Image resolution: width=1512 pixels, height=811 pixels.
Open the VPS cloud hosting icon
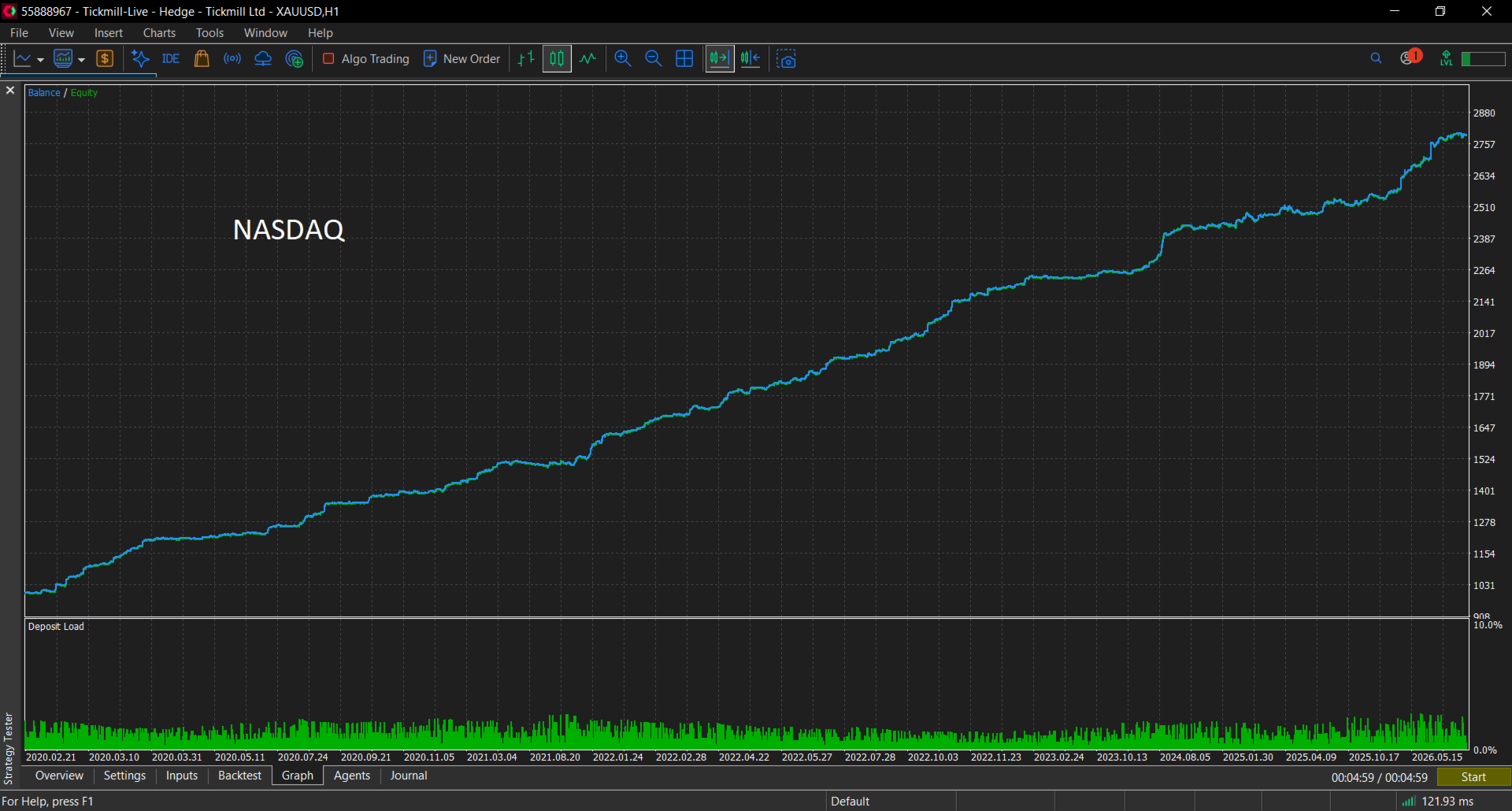pos(263,59)
